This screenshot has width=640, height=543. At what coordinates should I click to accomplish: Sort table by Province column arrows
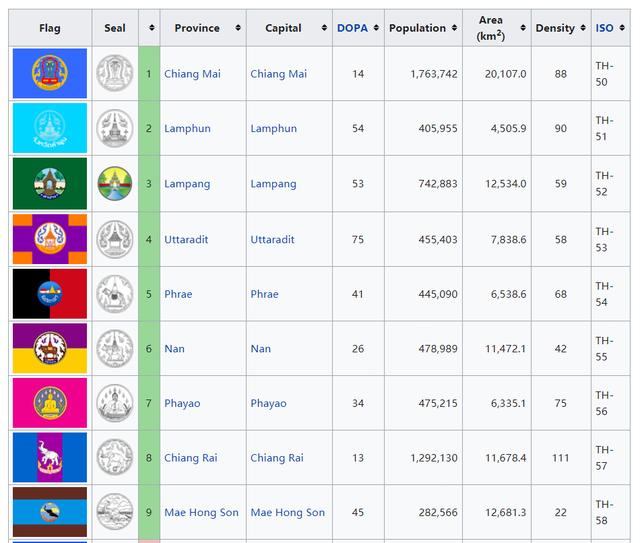click(x=238, y=28)
